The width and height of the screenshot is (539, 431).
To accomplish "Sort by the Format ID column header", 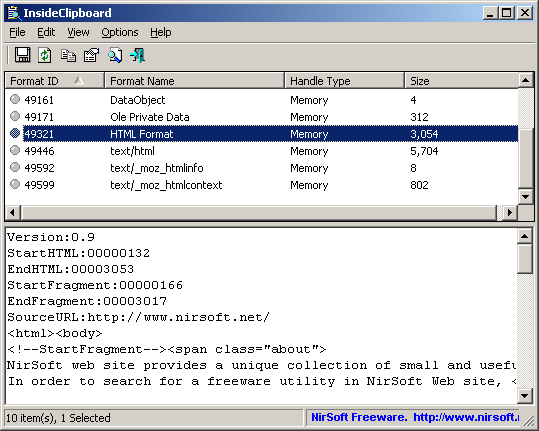I will (55, 81).
